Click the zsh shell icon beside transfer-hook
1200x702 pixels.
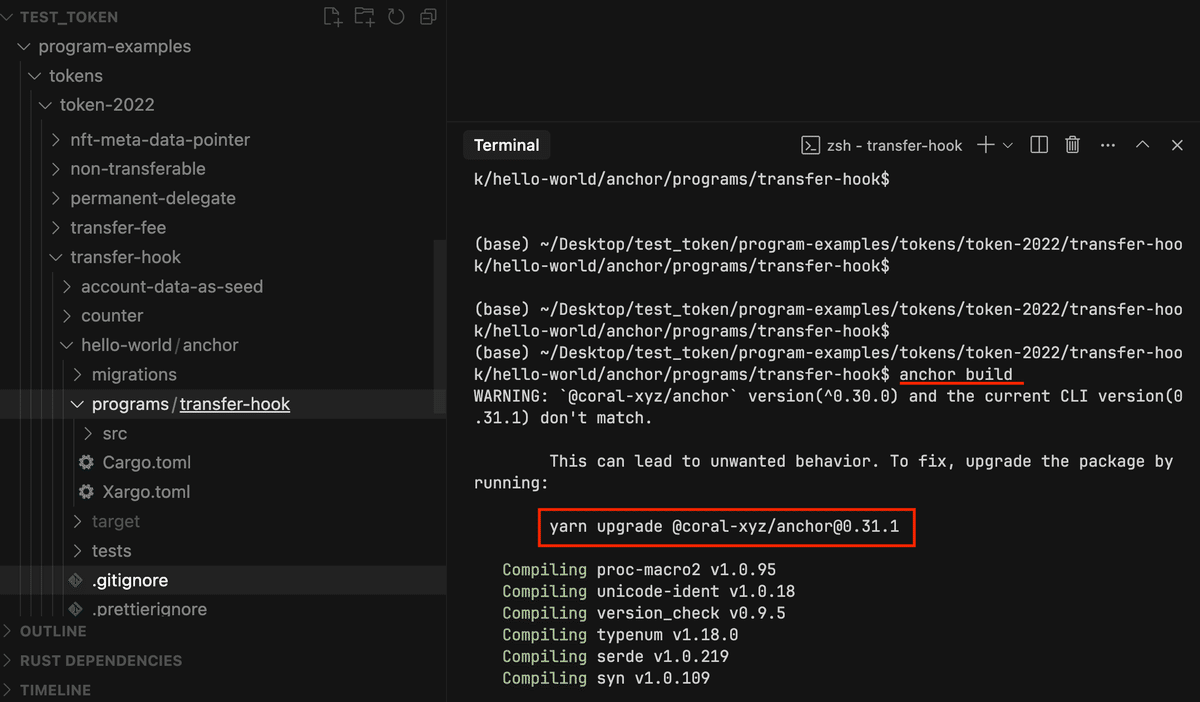coord(812,144)
